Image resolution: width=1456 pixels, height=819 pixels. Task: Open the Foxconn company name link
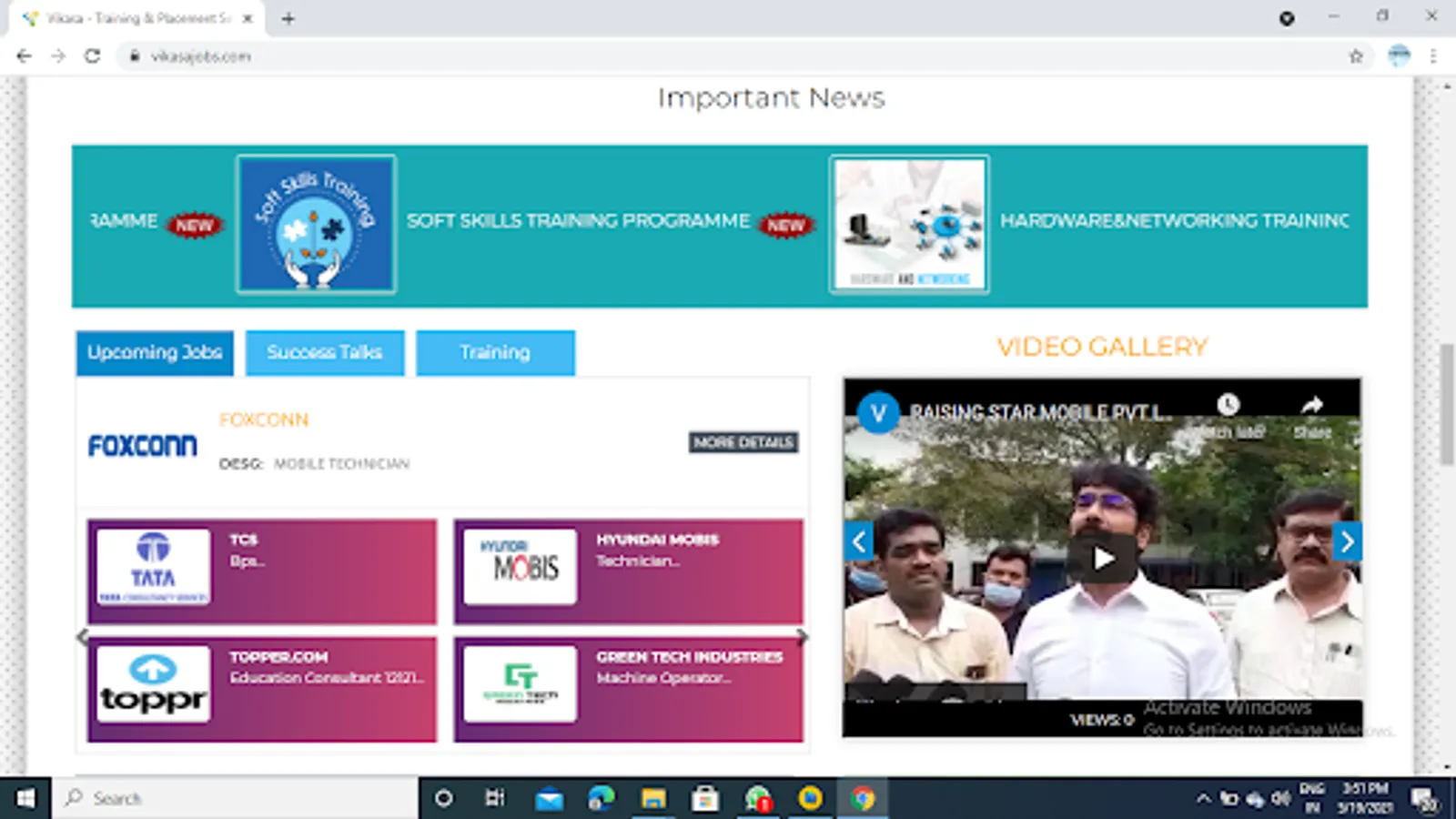pos(264,420)
